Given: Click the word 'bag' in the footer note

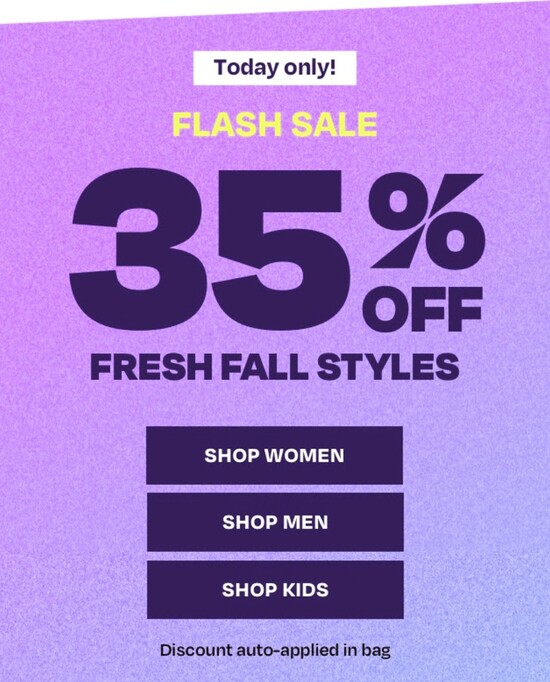Looking at the screenshot, I should tap(376, 652).
